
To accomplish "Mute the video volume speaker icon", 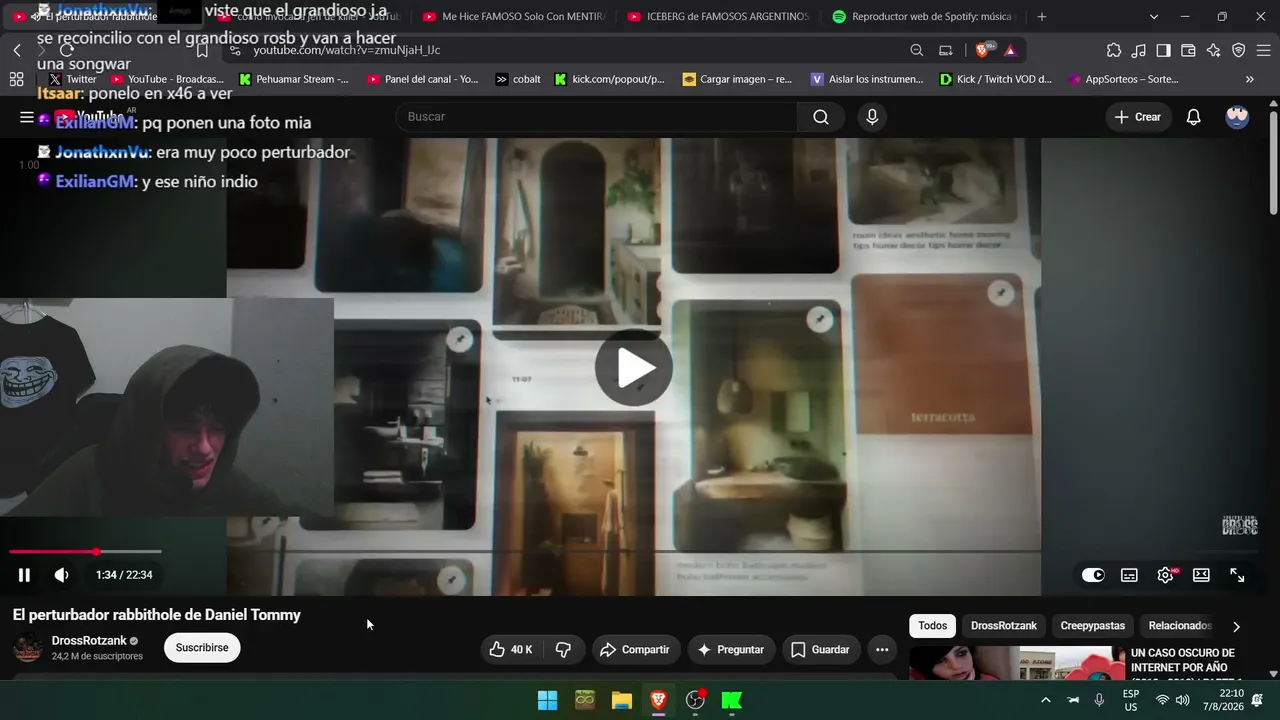I will pyautogui.click(x=62, y=575).
